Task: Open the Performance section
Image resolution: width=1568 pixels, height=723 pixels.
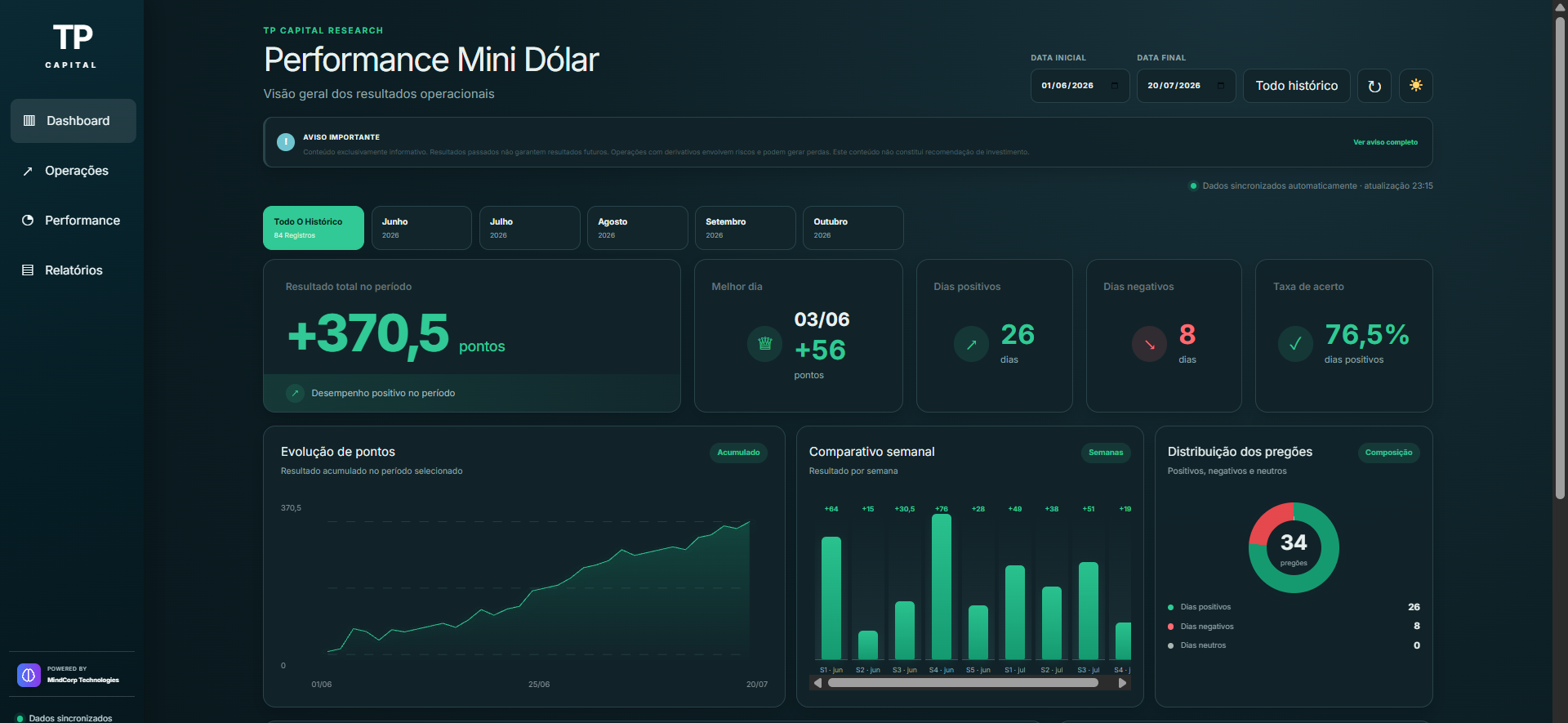Action: 73,221
